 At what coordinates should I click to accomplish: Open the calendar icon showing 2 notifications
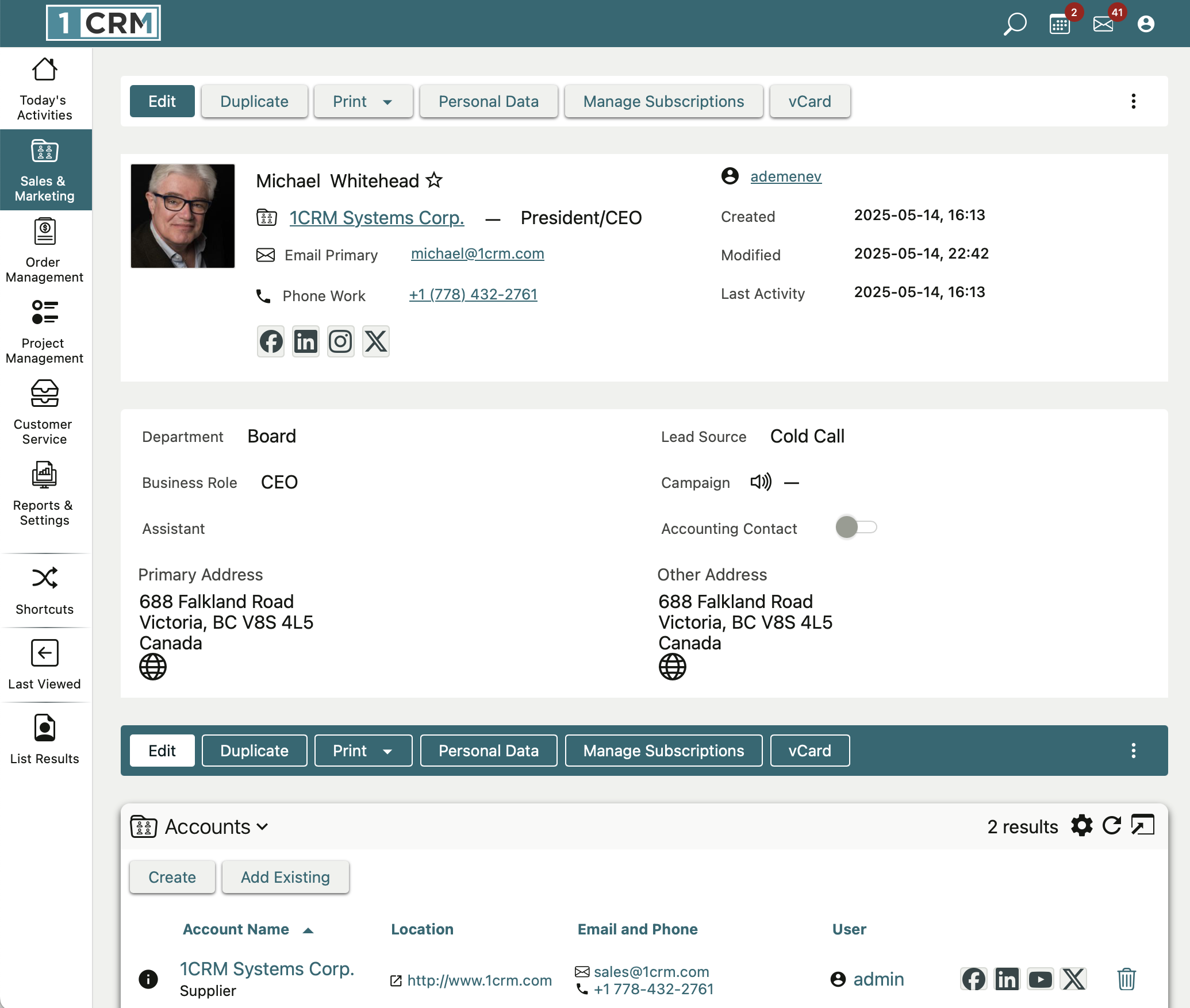[x=1060, y=23]
